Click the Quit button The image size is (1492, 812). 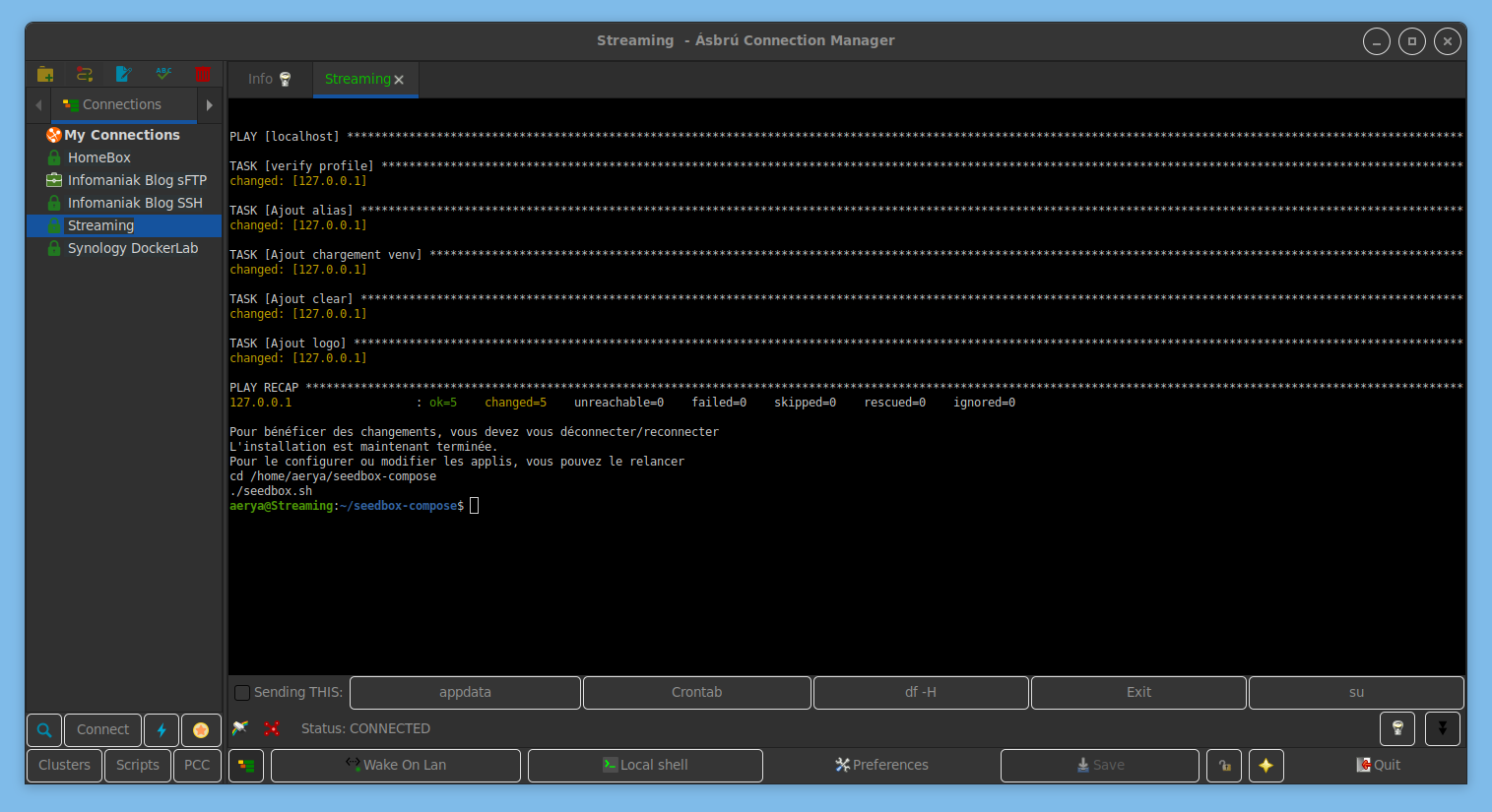coord(1378,766)
